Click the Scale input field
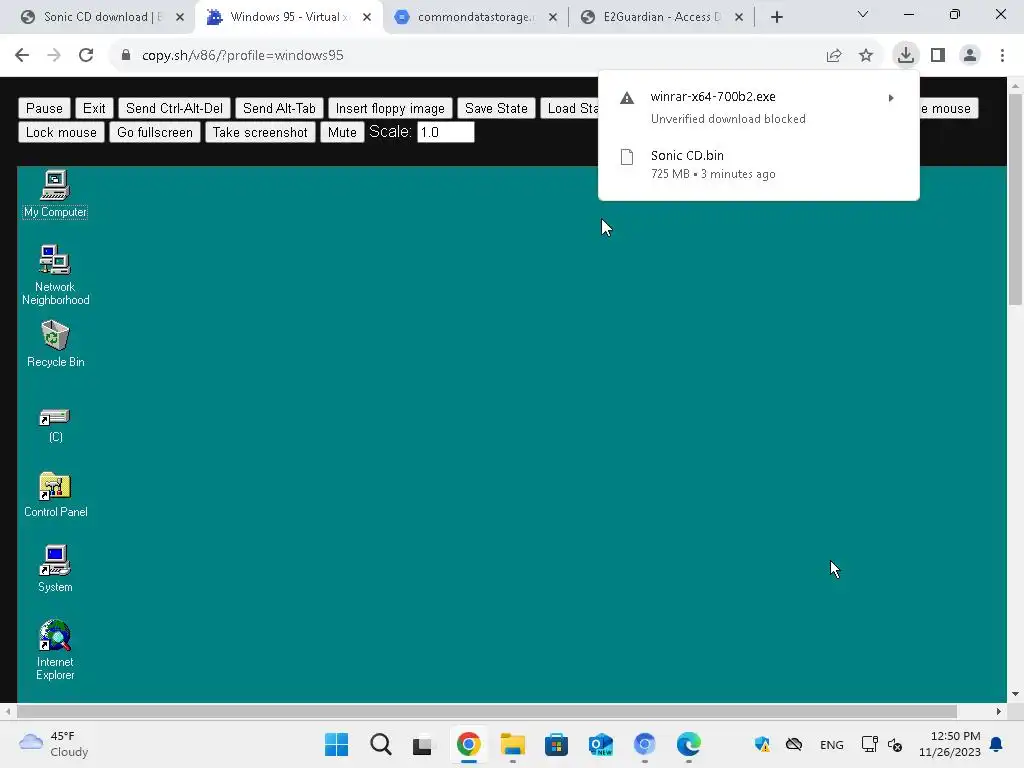The image size is (1024, 768). [445, 133]
